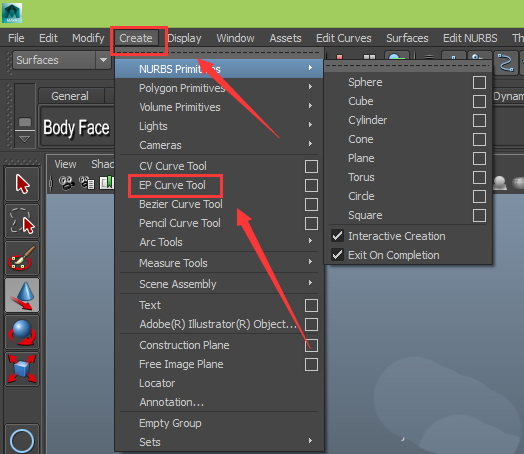Viewport: 524px width, 454px height.
Task: Open Plane primitive option box
Action: click(x=479, y=158)
